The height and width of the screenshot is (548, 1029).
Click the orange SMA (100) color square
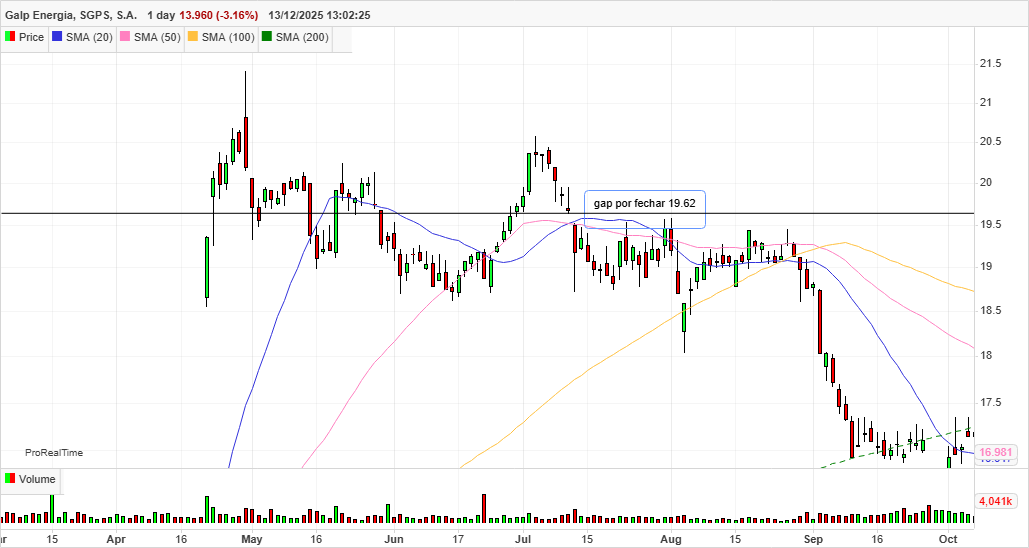[x=193, y=37]
